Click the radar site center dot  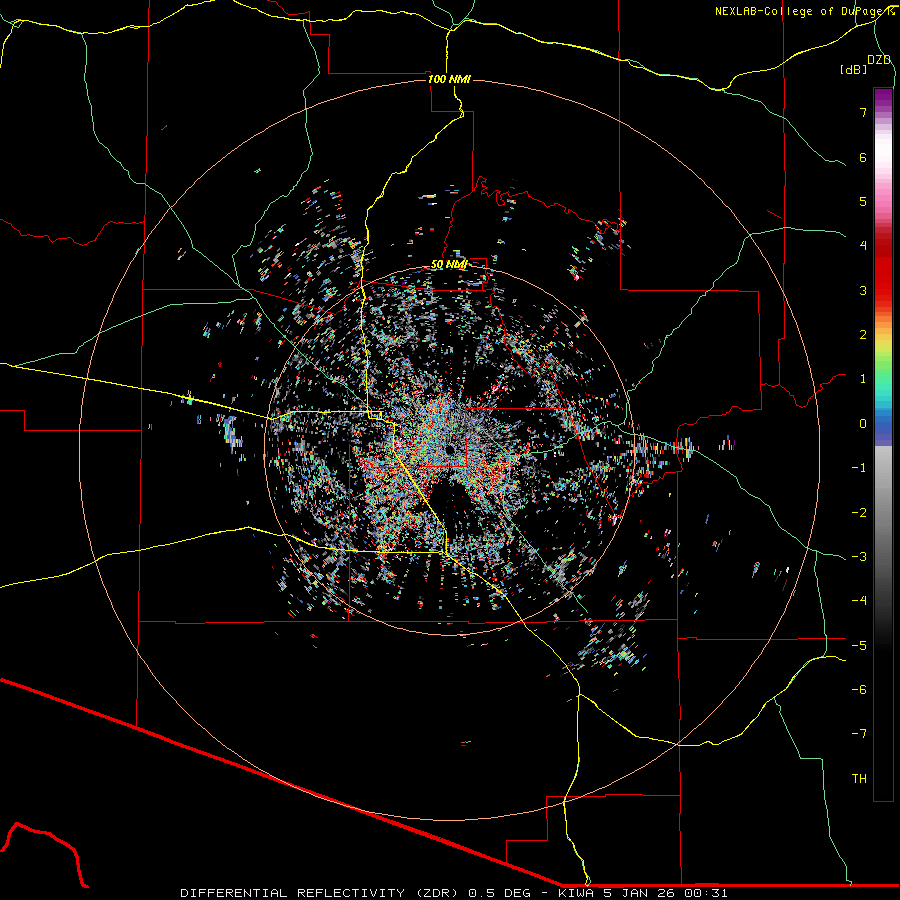click(x=448, y=449)
